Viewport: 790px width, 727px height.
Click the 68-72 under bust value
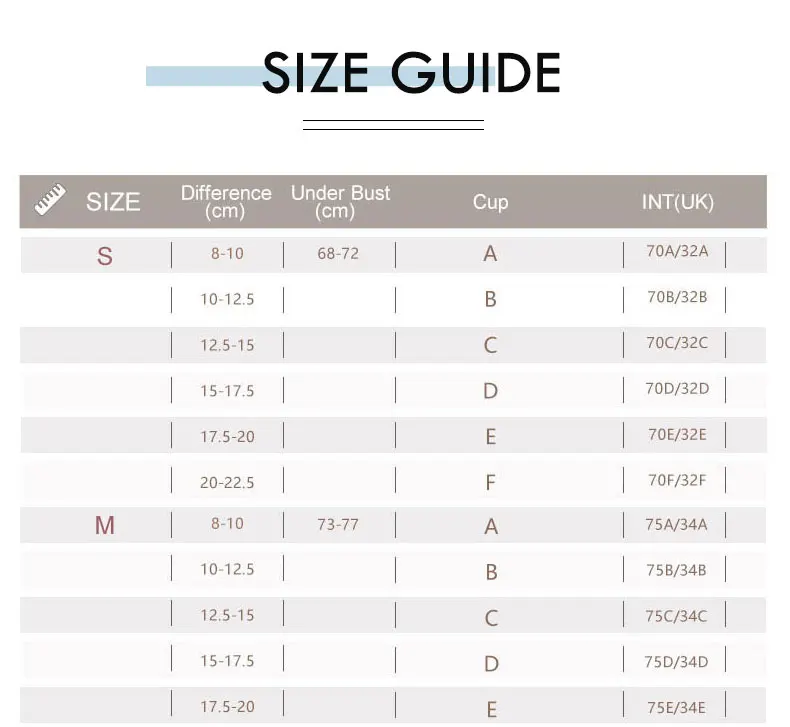338,253
